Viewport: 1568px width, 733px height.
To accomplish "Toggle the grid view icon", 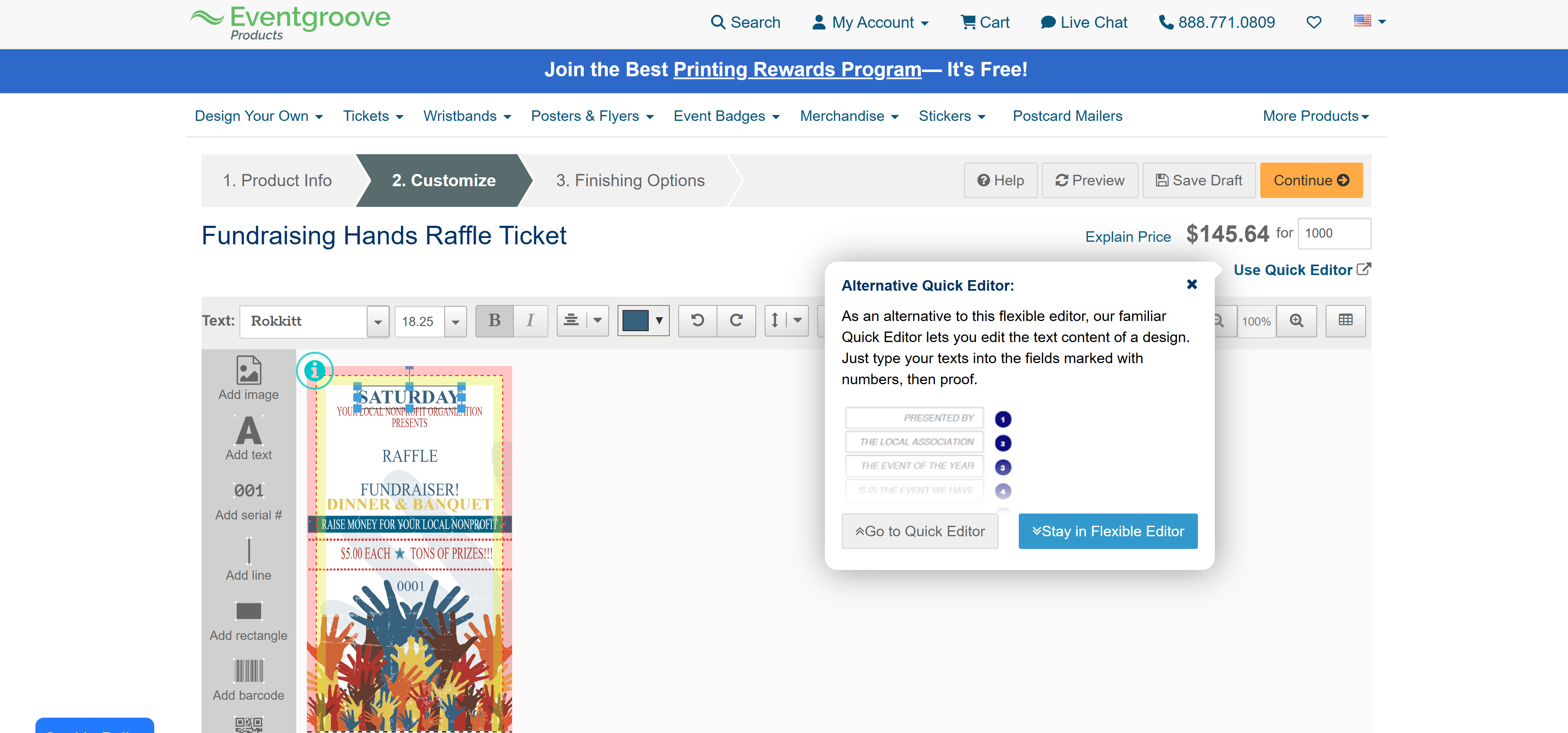I will 1345,321.
